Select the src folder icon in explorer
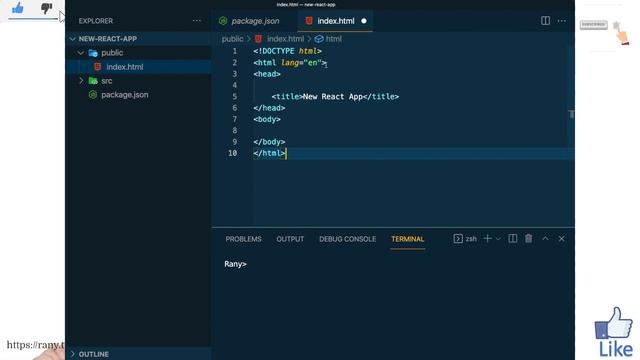The height and width of the screenshot is (360, 640). pyautogui.click(x=93, y=80)
